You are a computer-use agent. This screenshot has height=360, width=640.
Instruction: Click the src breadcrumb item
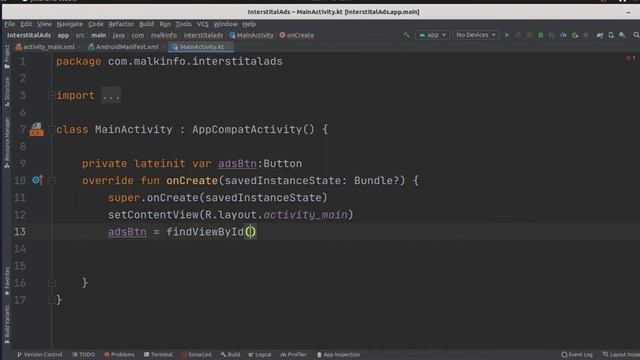point(80,36)
